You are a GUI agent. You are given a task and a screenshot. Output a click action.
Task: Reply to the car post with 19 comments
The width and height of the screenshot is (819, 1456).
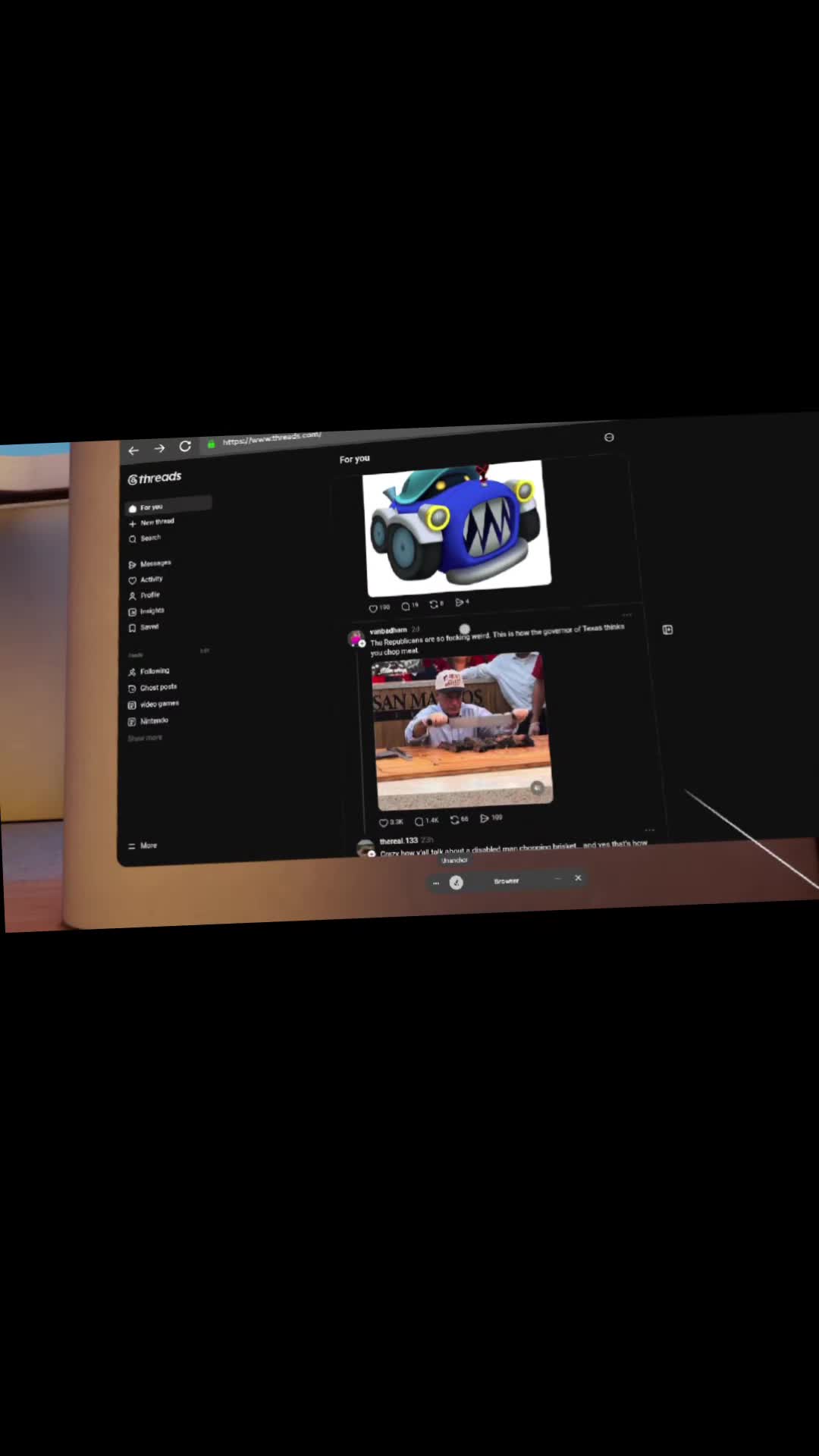pyautogui.click(x=409, y=606)
